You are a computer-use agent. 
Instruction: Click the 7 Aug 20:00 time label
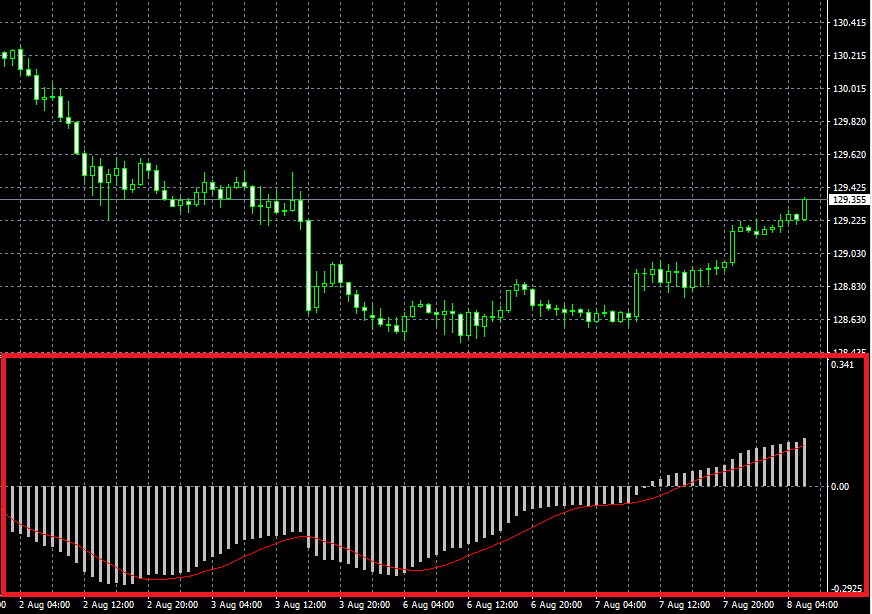pos(748,605)
